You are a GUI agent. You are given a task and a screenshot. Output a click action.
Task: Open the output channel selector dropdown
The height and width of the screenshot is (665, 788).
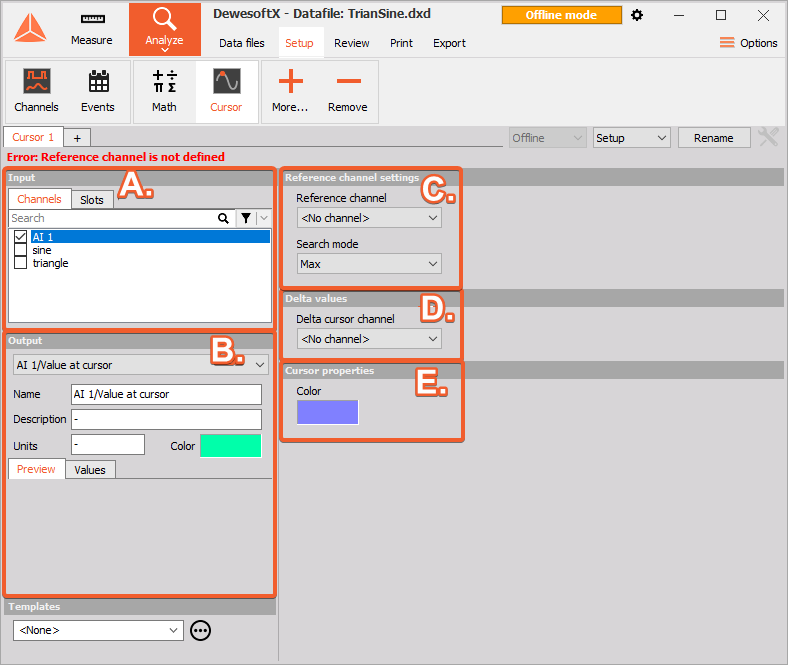(x=141, y=365)
